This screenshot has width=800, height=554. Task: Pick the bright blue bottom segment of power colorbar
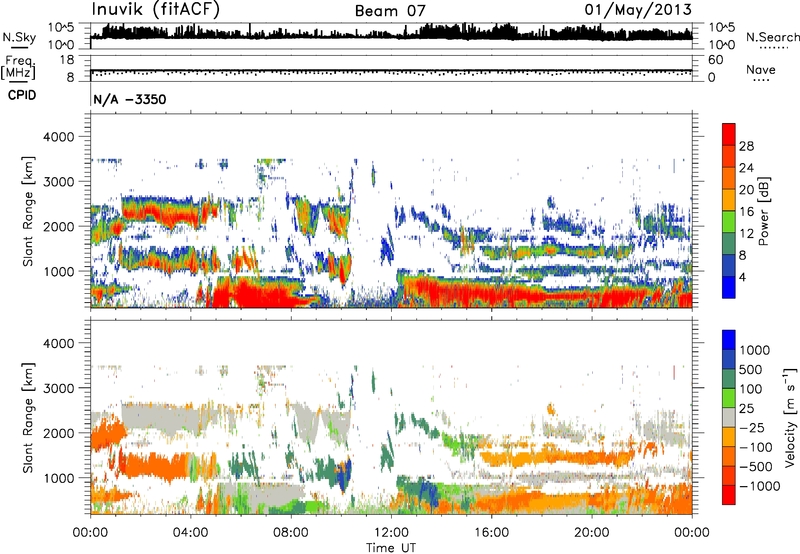tap(729, 288)
